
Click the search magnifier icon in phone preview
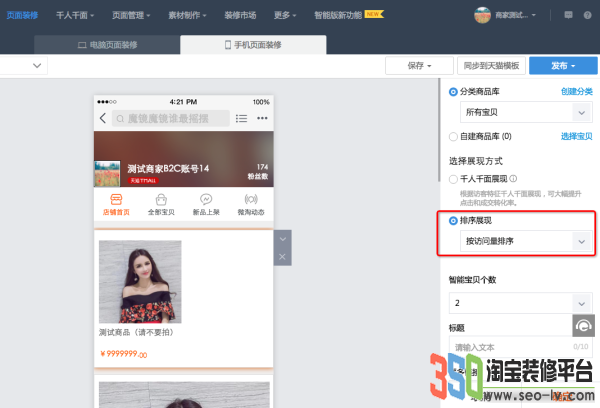point(120,119)
